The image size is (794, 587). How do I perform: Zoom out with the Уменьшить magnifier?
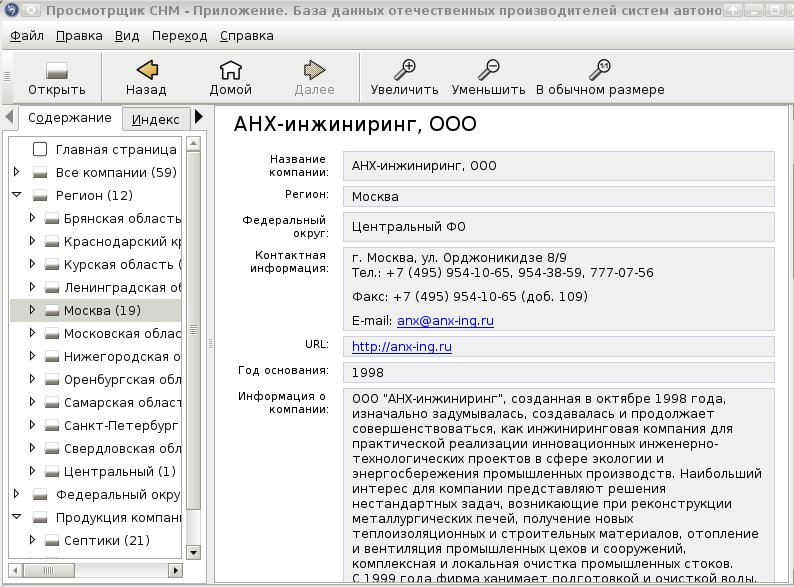(488, 70)
